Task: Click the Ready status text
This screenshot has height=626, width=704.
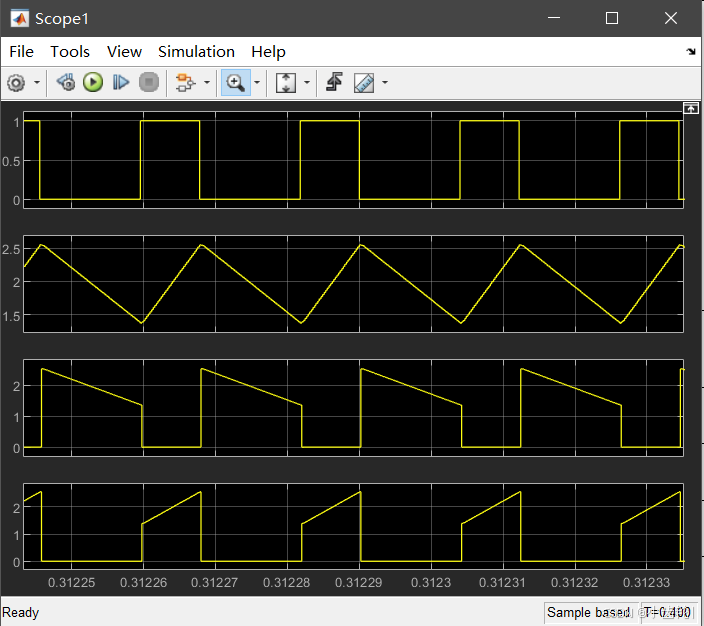Action: 21,613
